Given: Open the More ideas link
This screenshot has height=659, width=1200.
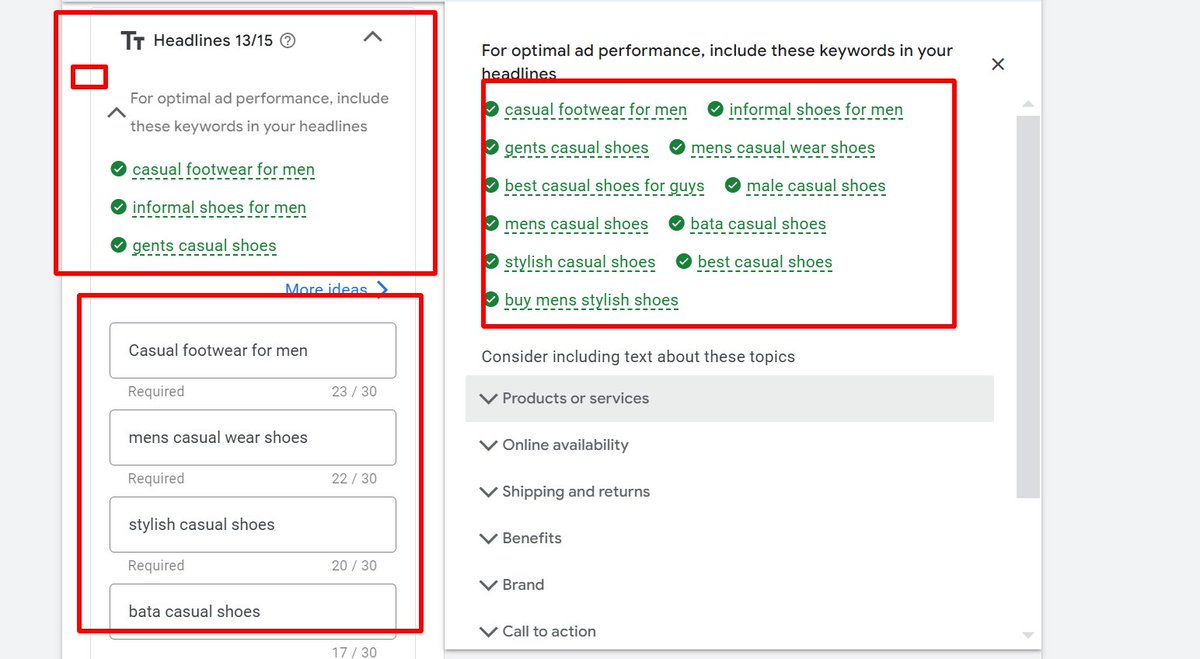Looking at the screenshot, I should click(336, 289).
